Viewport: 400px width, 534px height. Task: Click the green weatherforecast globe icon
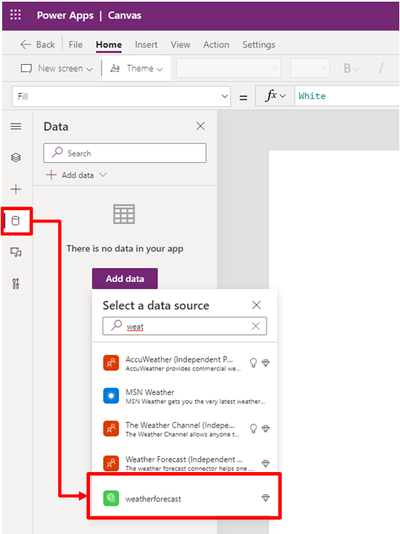click(x=111, y=498)
